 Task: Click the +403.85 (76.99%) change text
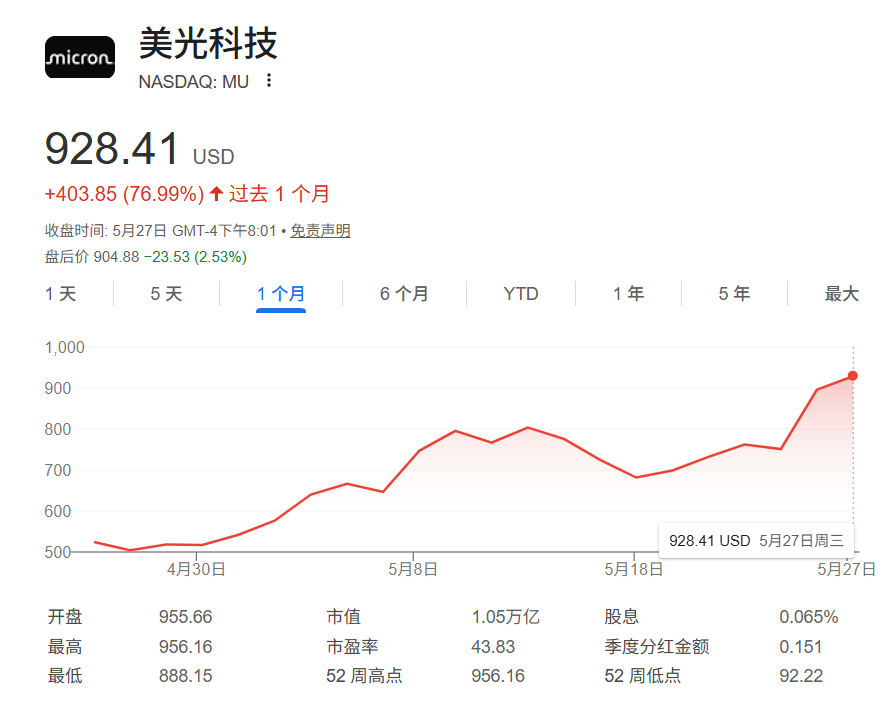[124, 194]
